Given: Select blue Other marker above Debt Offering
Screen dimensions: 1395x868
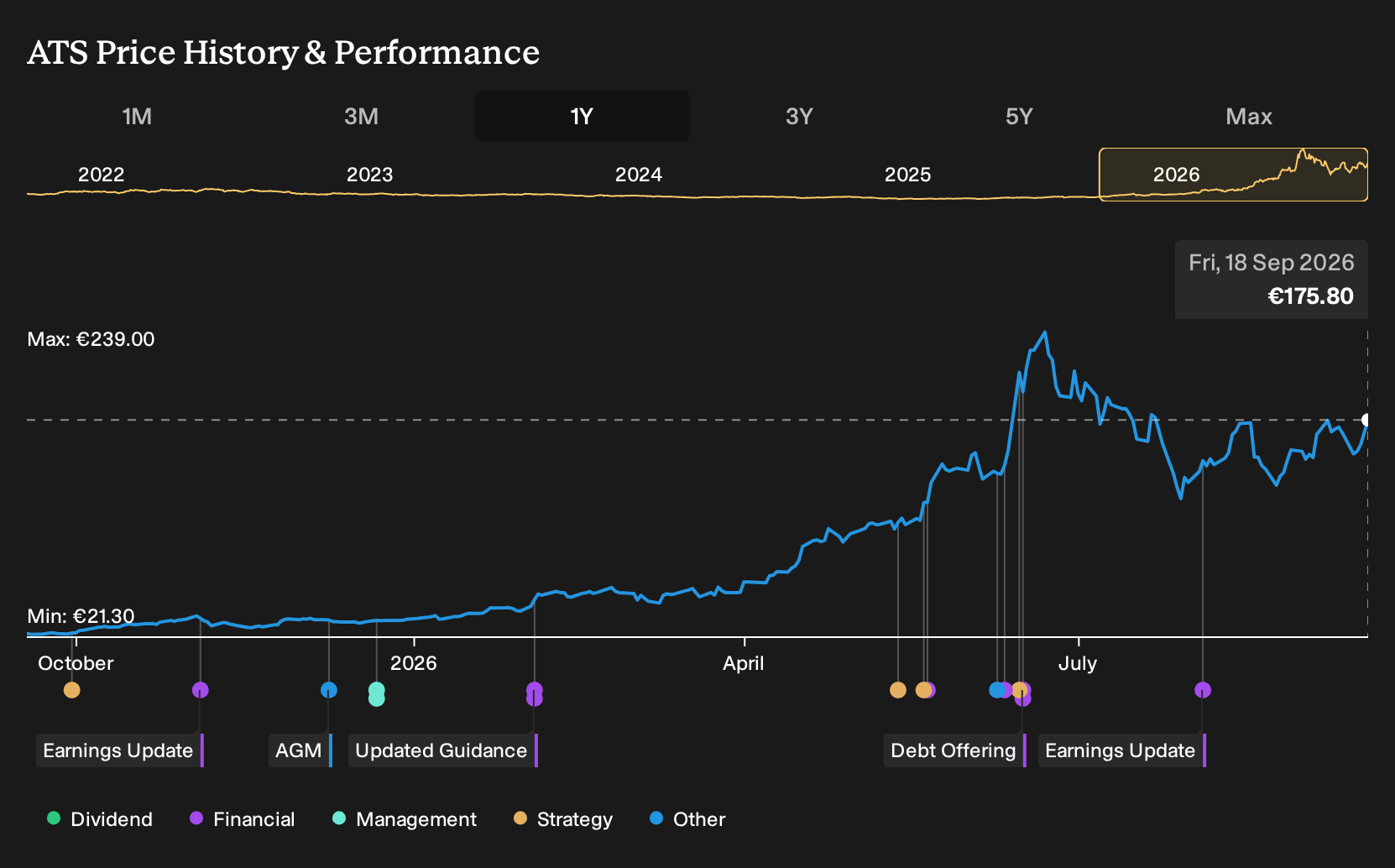Looking at the screenshot, I should tap(996, 690).
